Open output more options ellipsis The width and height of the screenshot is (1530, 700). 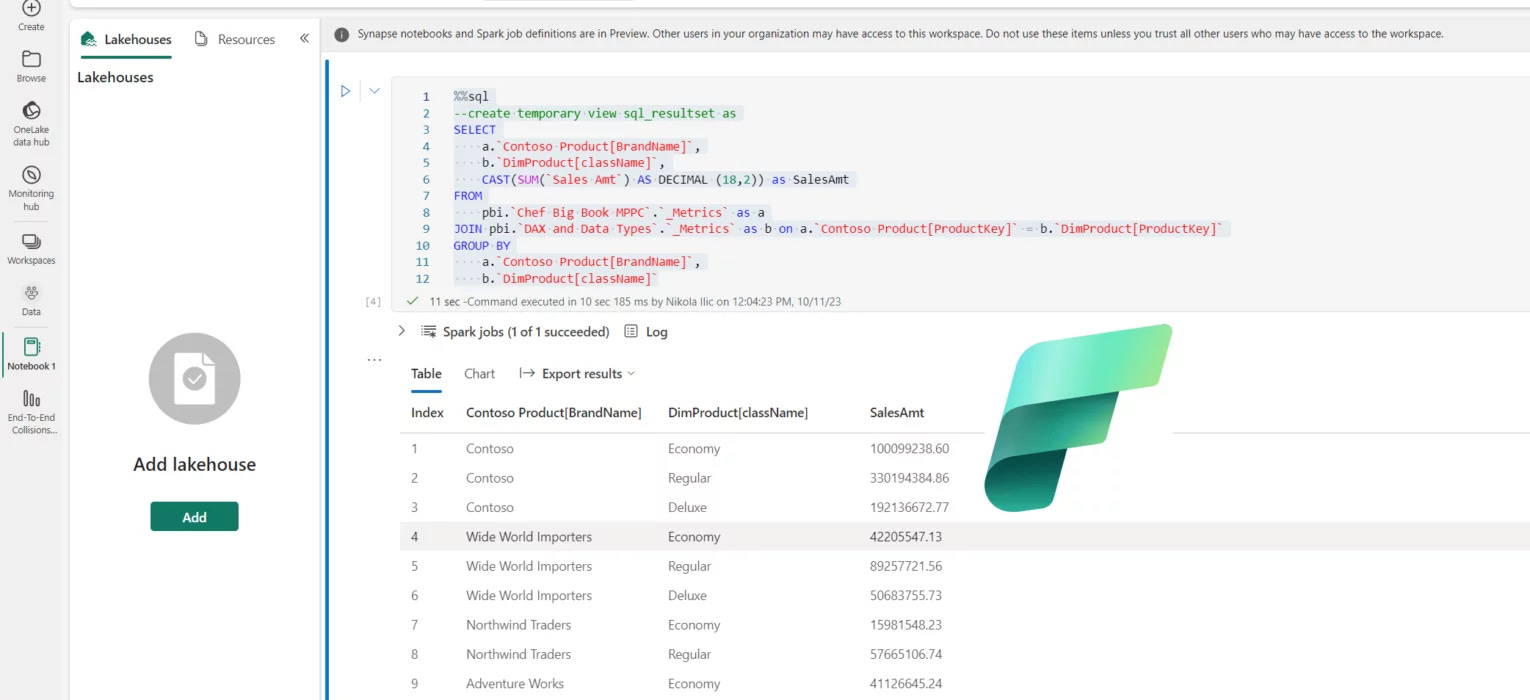374,358
